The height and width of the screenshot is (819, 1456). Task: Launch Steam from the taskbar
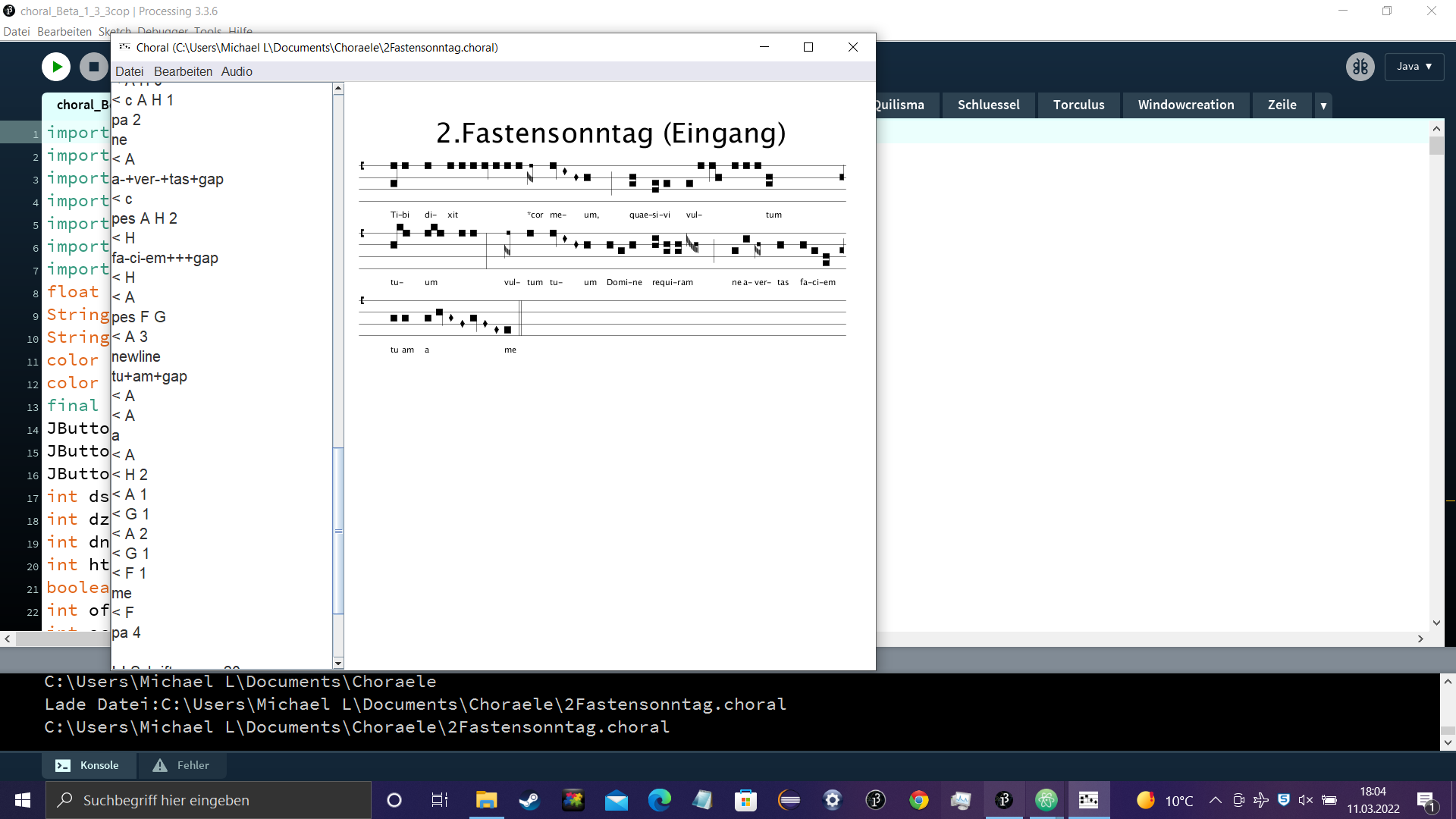click(529, 800)
